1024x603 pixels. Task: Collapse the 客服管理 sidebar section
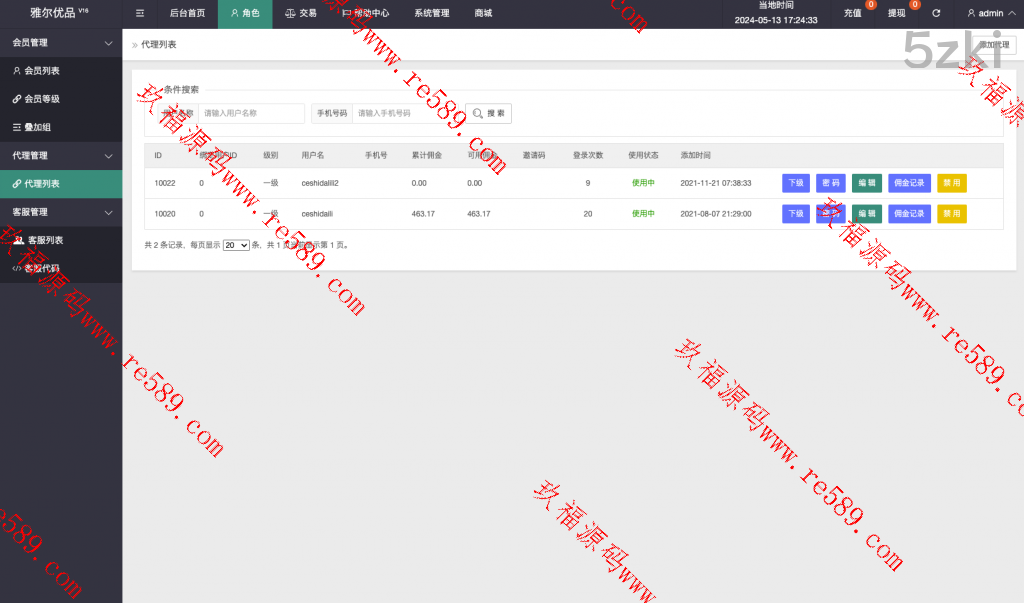(60, 212)
